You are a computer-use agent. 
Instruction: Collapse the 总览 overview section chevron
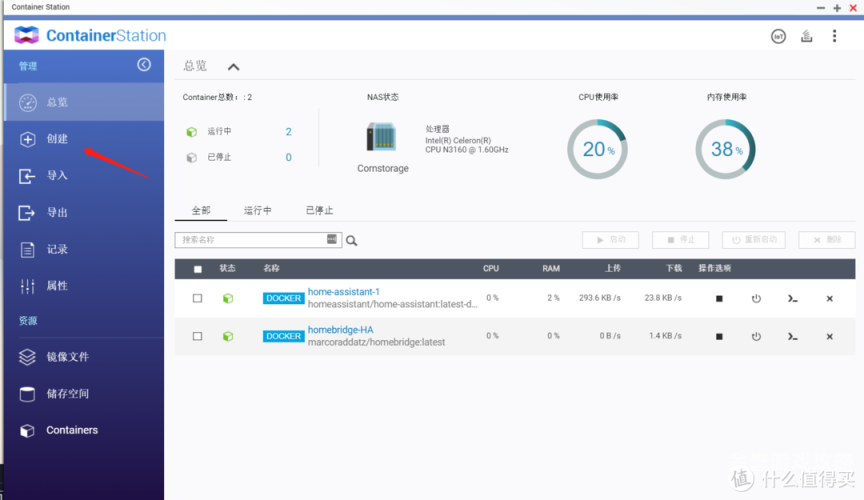coord(234,67)
